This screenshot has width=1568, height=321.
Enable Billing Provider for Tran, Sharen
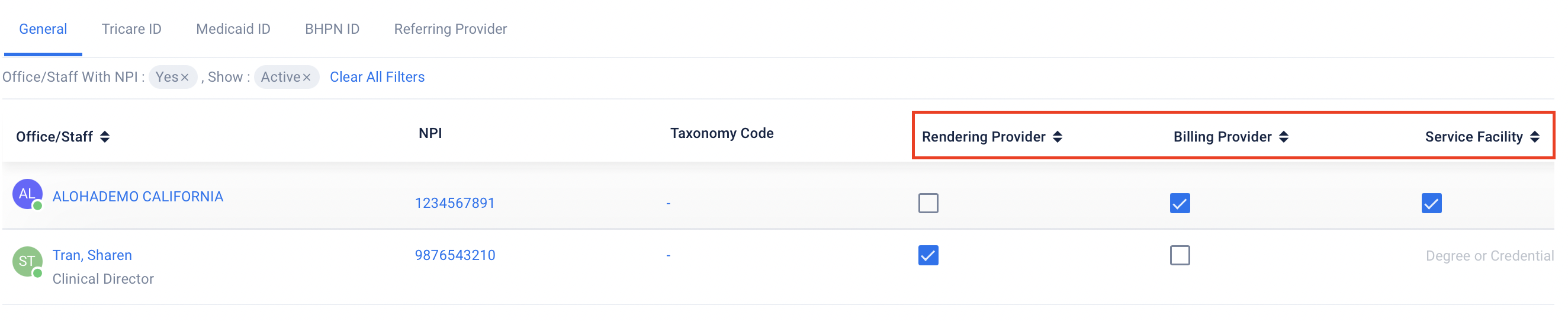pos(1180,255)
